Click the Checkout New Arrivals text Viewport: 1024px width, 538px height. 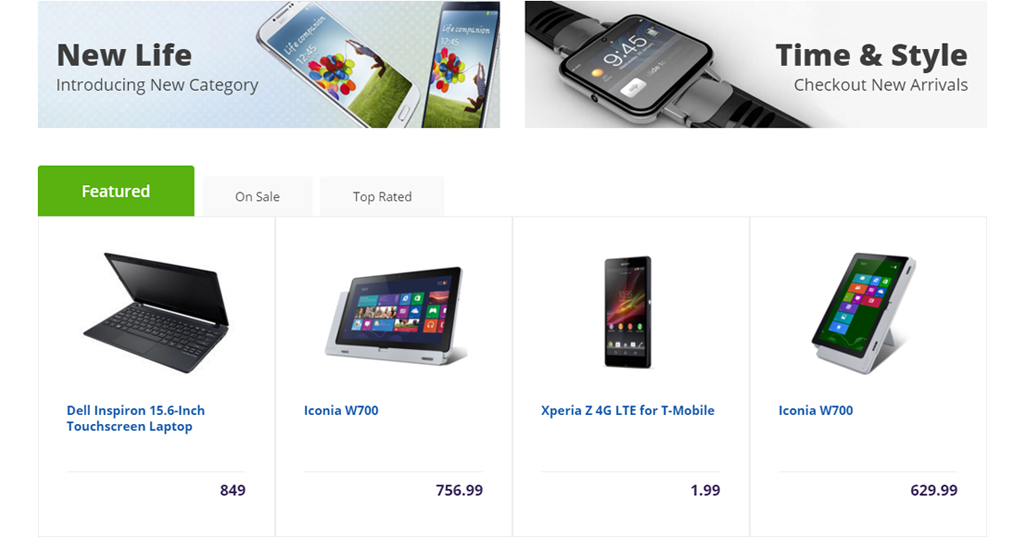tap(880, 85)
